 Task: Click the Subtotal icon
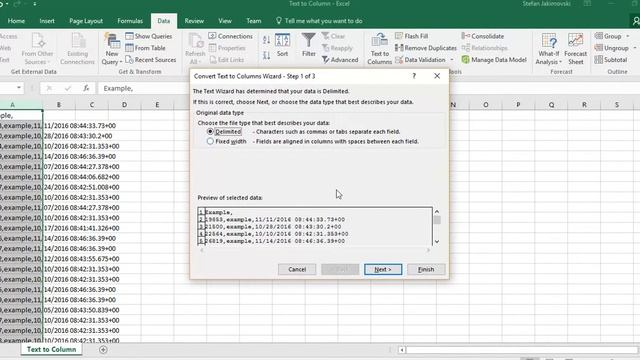(x=599, y=60)
